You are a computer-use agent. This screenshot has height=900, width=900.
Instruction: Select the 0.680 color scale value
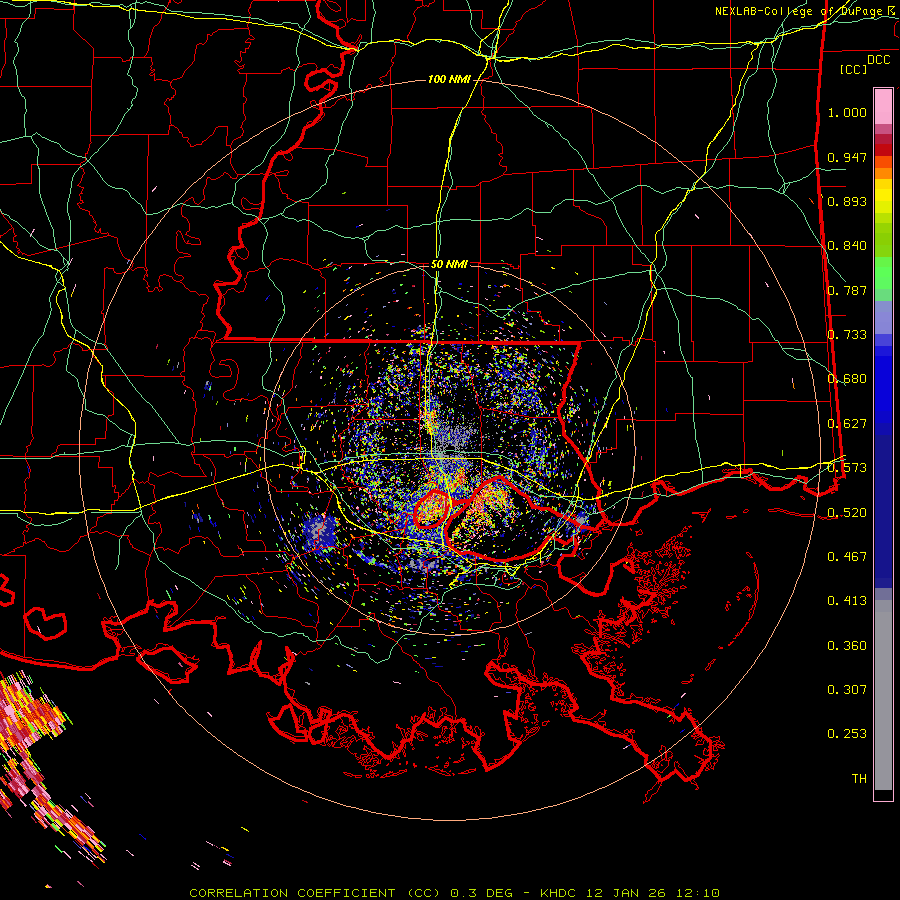(x=847, y=379)
